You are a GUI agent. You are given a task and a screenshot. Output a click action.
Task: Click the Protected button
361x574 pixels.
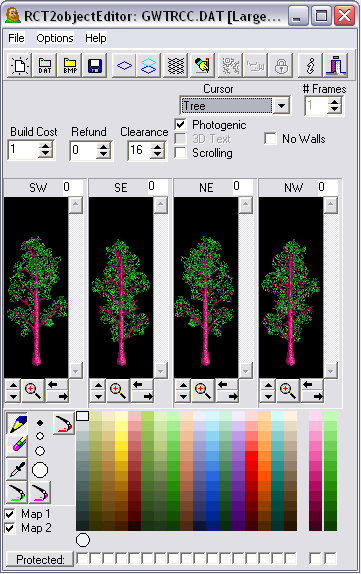point(40,559)
